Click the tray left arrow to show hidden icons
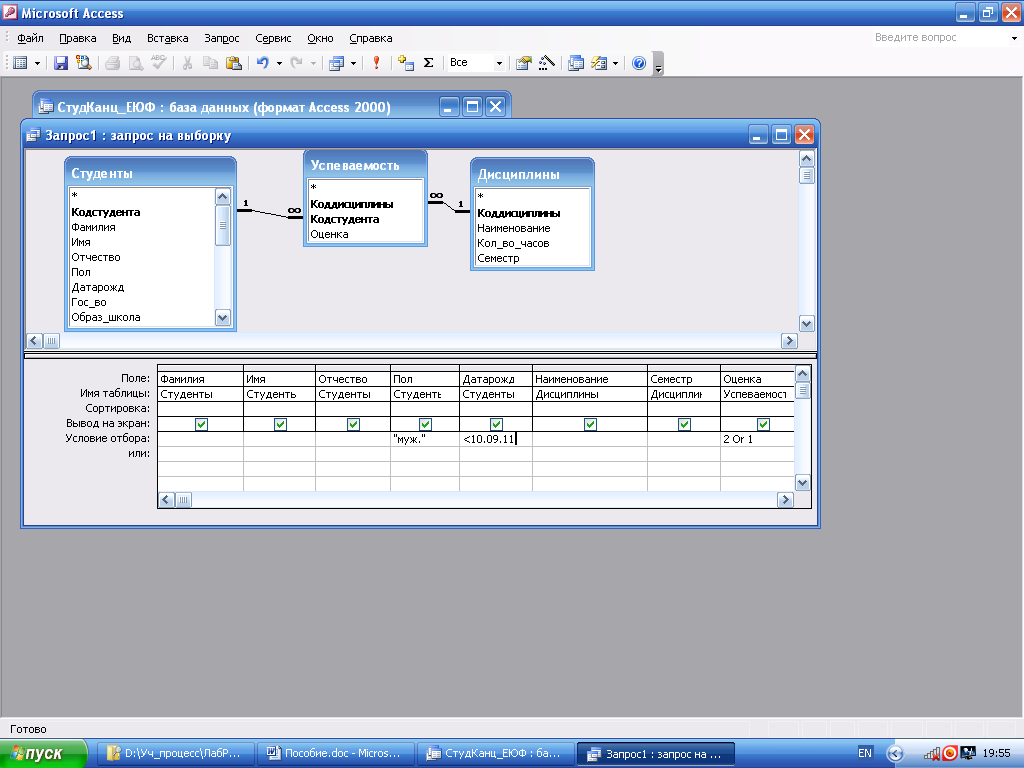The height and width of the screenshot is (768, 1024). (x=895, y=753)
